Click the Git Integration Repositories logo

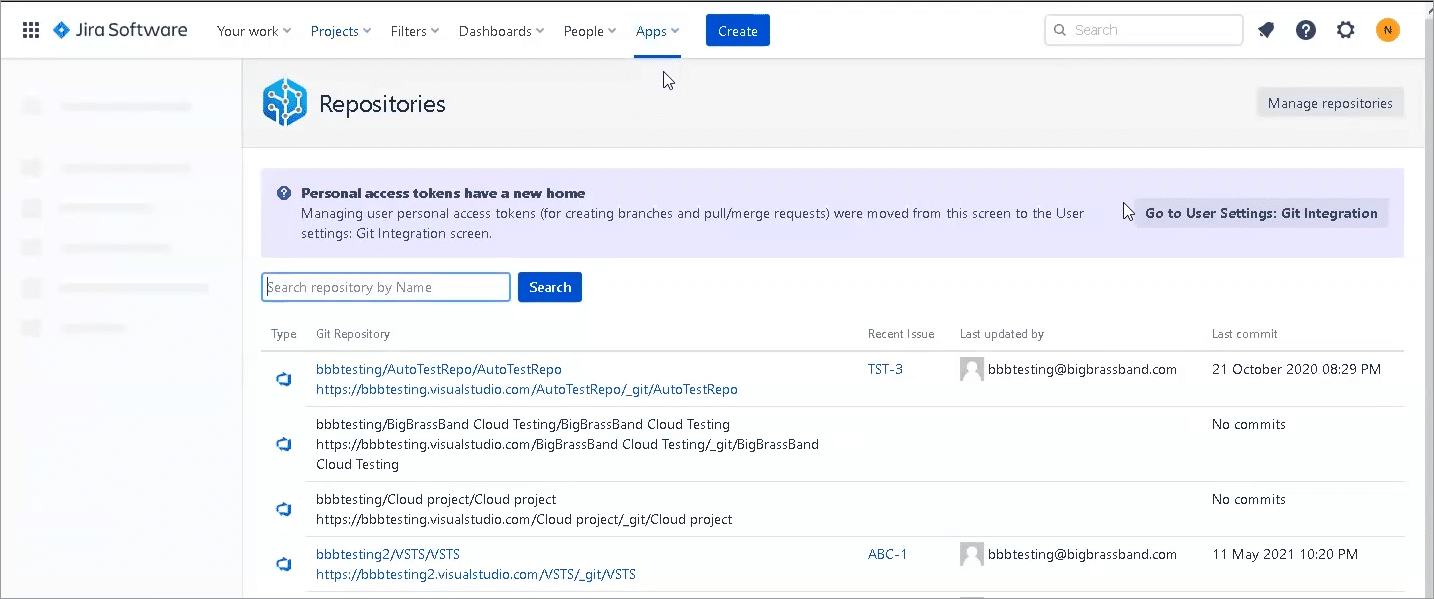[x=284, y=103]
